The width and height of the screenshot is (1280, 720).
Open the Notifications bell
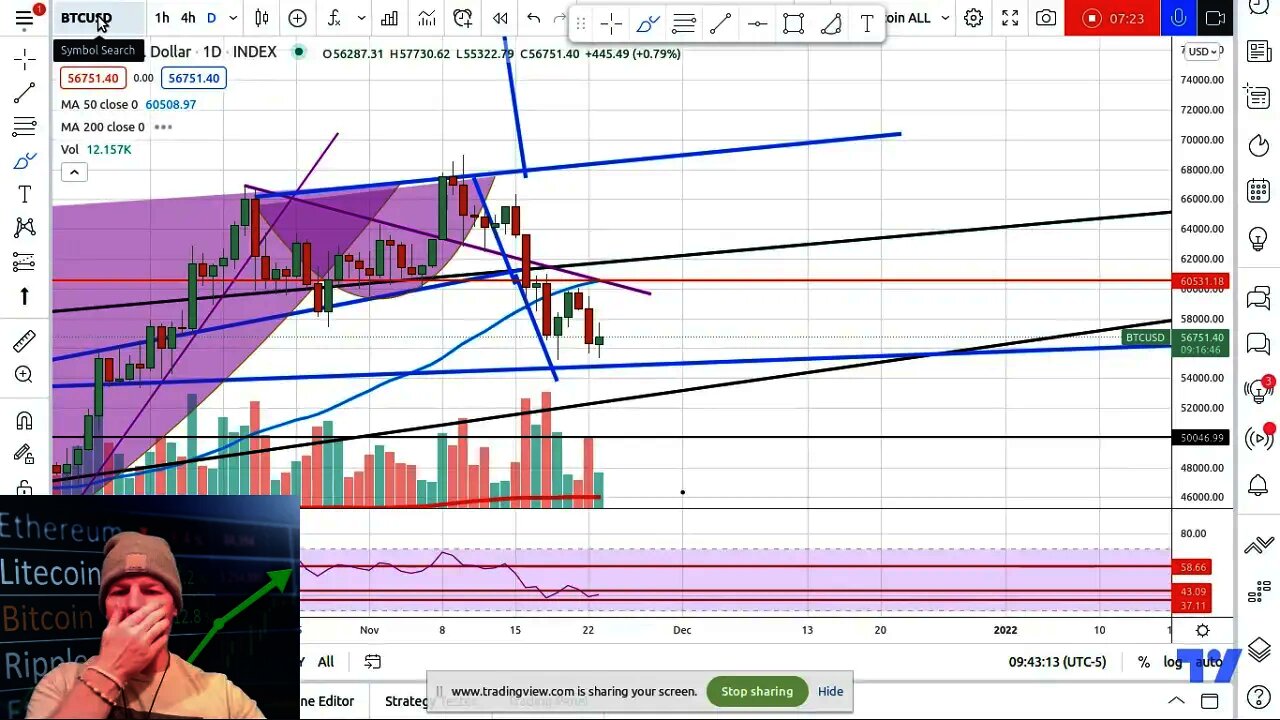coord(1259,486)
